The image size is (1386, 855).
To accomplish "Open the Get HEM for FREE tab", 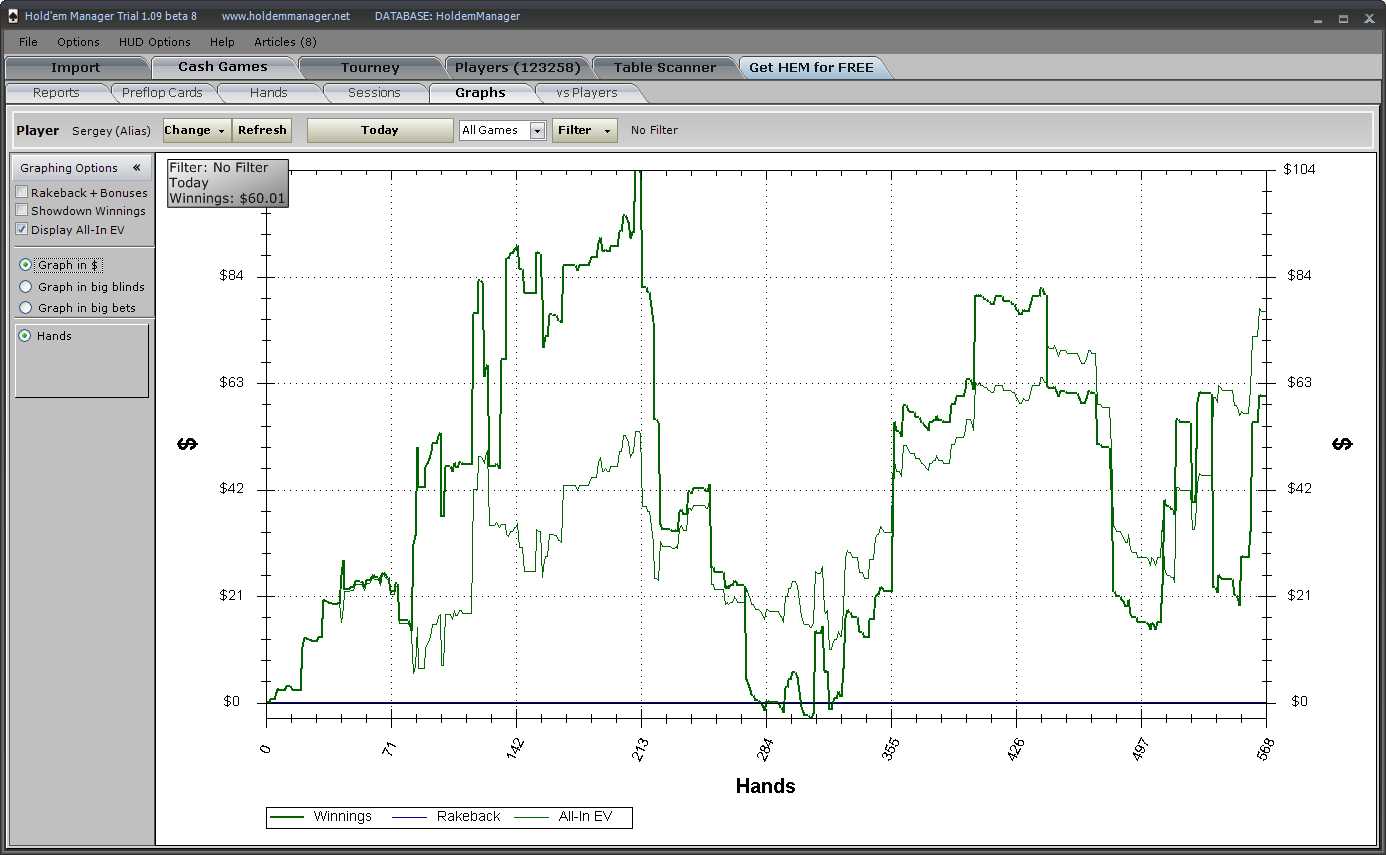I will 810,68.
